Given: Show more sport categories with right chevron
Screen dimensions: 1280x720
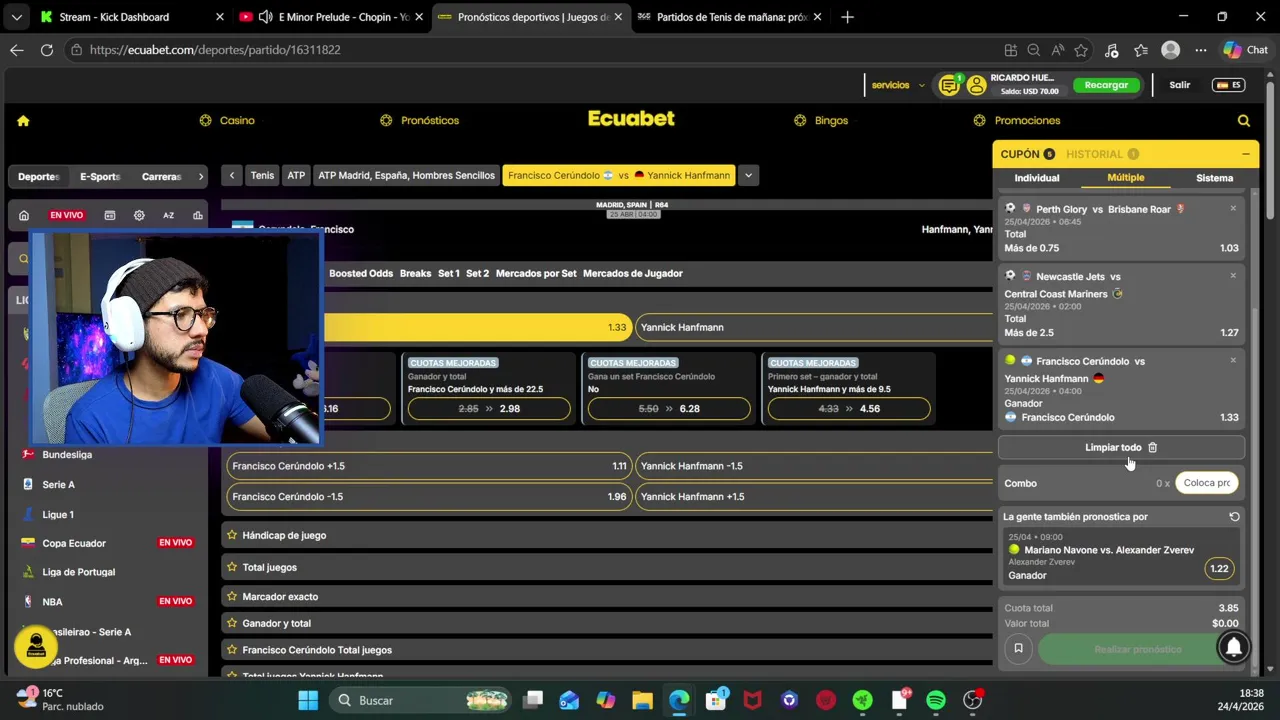Looking at the screenshot, I should pos(200,177).
